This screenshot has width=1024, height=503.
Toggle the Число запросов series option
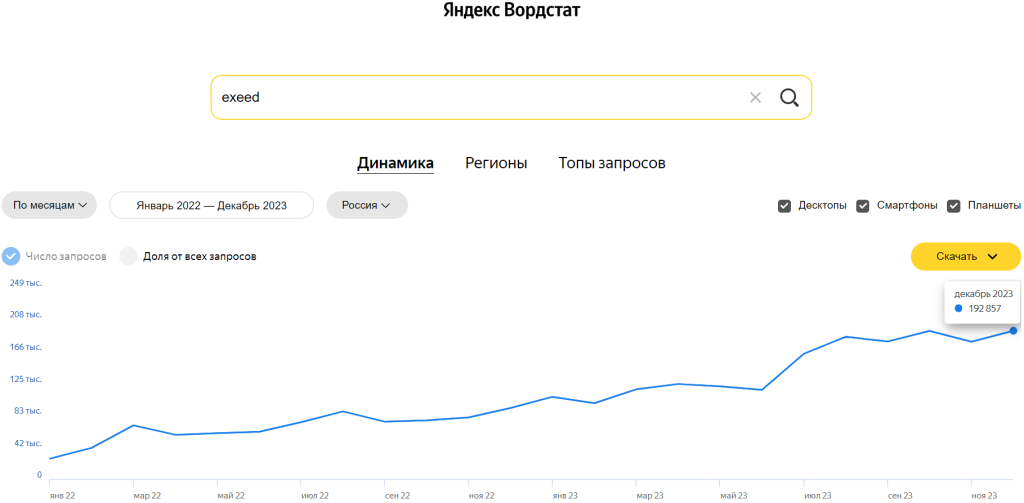pyautogui.click(x=11, y=256)
